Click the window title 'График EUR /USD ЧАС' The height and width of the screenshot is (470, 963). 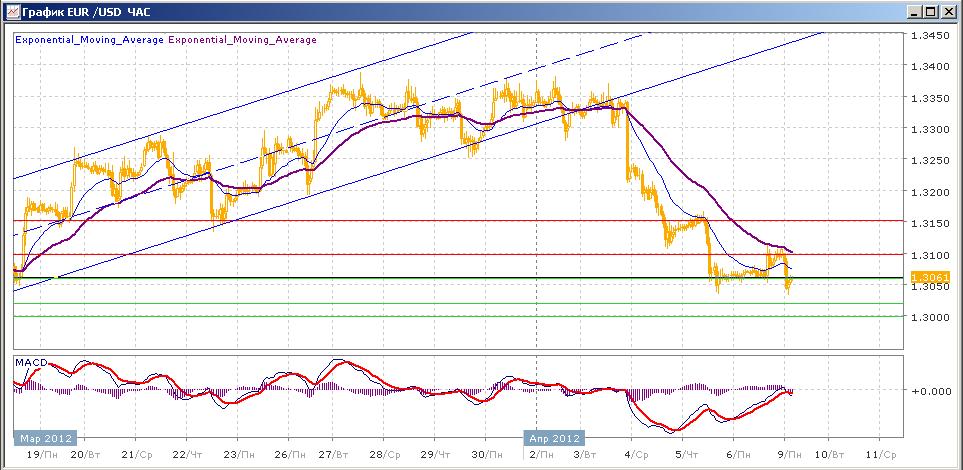coord(85,12)
